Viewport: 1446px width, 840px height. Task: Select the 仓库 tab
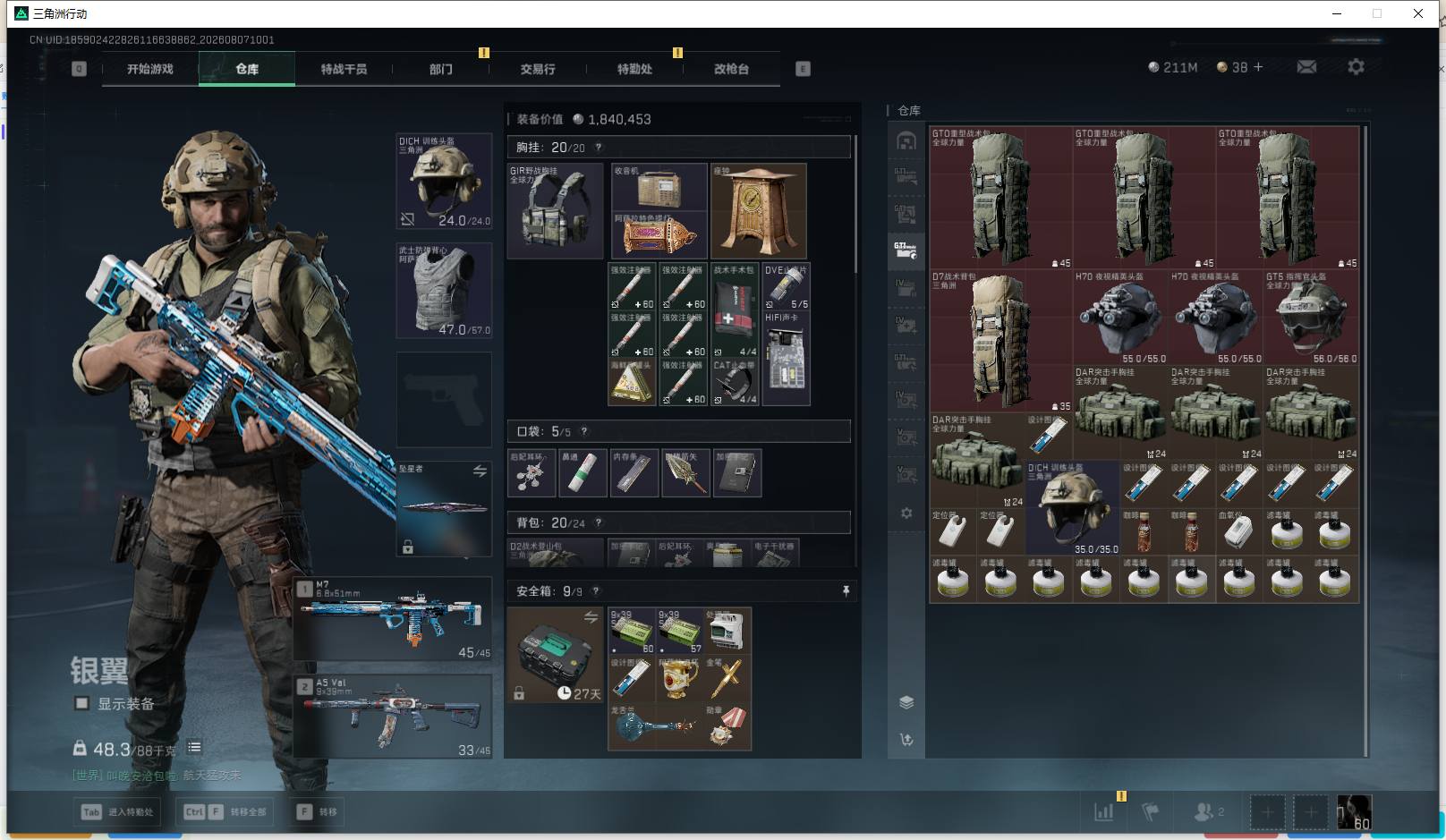tap(247, 69)
